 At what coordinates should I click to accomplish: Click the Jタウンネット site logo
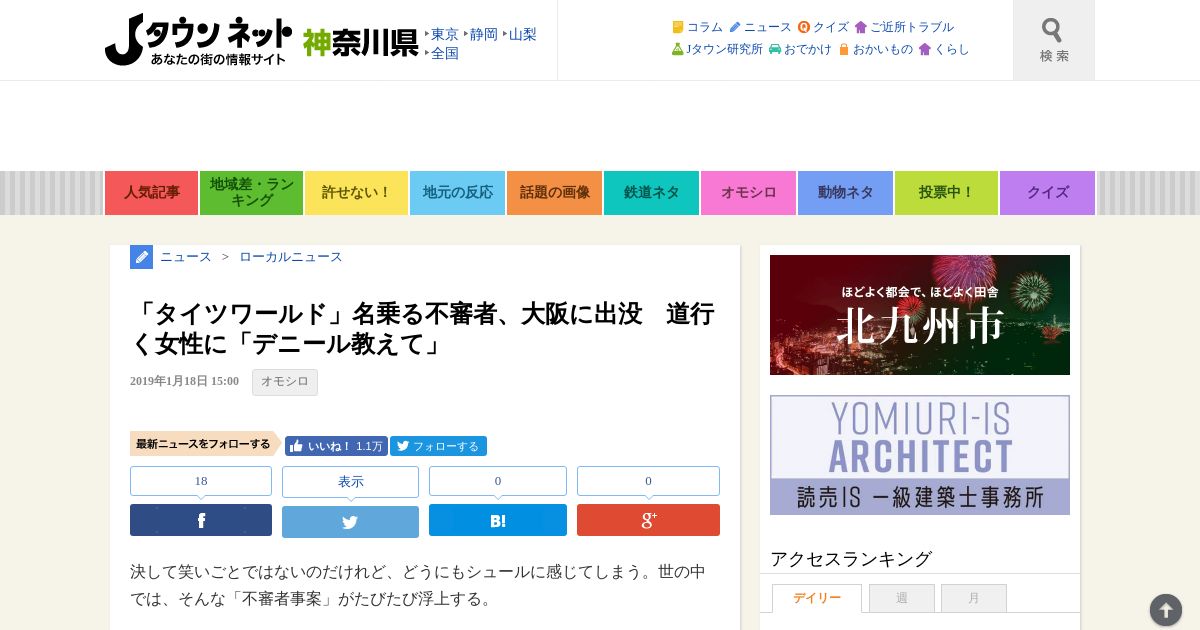[x=199, y=40]
